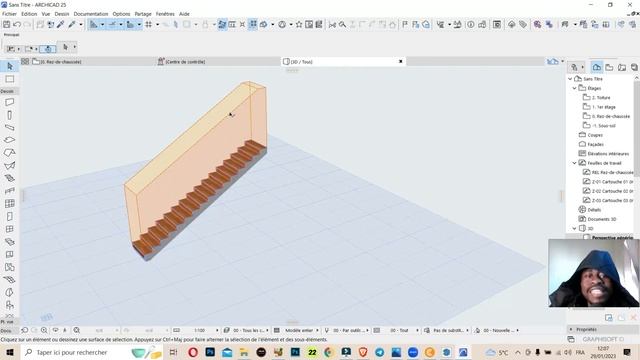Select the Shell tool in the toolbox

tap(9, 165)
